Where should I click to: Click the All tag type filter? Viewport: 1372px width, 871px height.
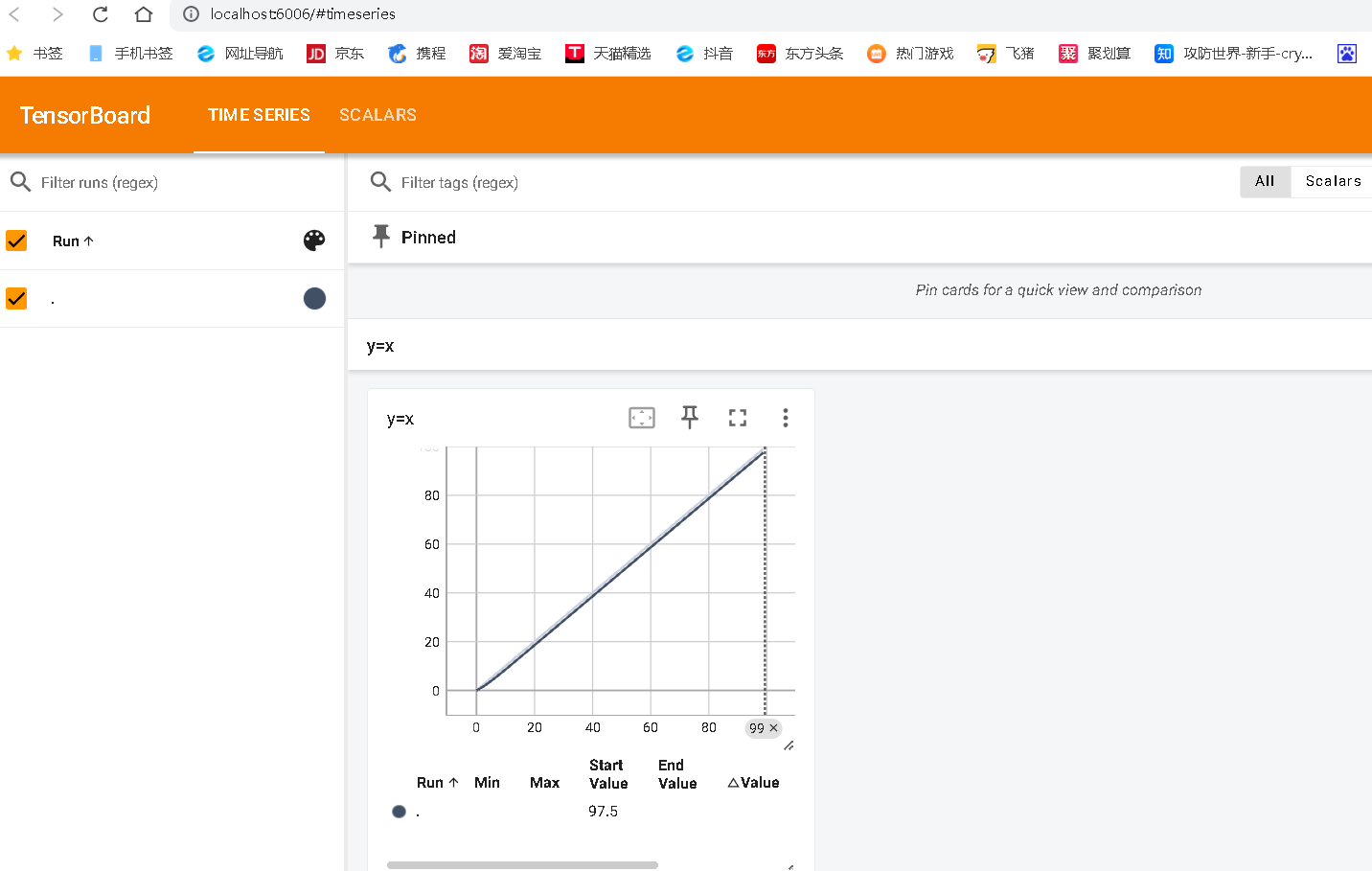(x=1265, y=181)
